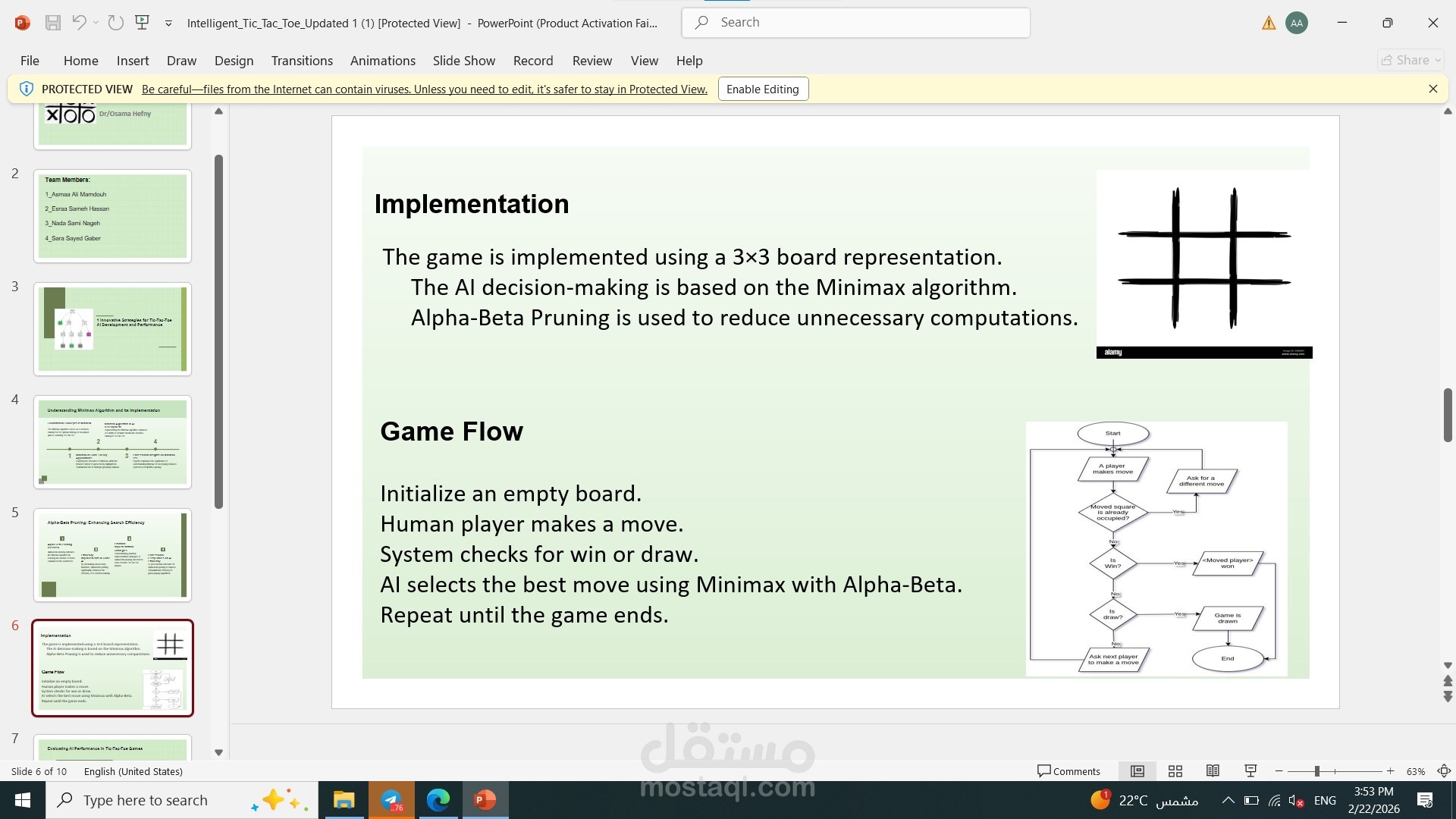Image resolution: width=1456 pixels, height=819 pixels.
Task: Open the Insert ribbon tab
Action: (x=133, y=60)
